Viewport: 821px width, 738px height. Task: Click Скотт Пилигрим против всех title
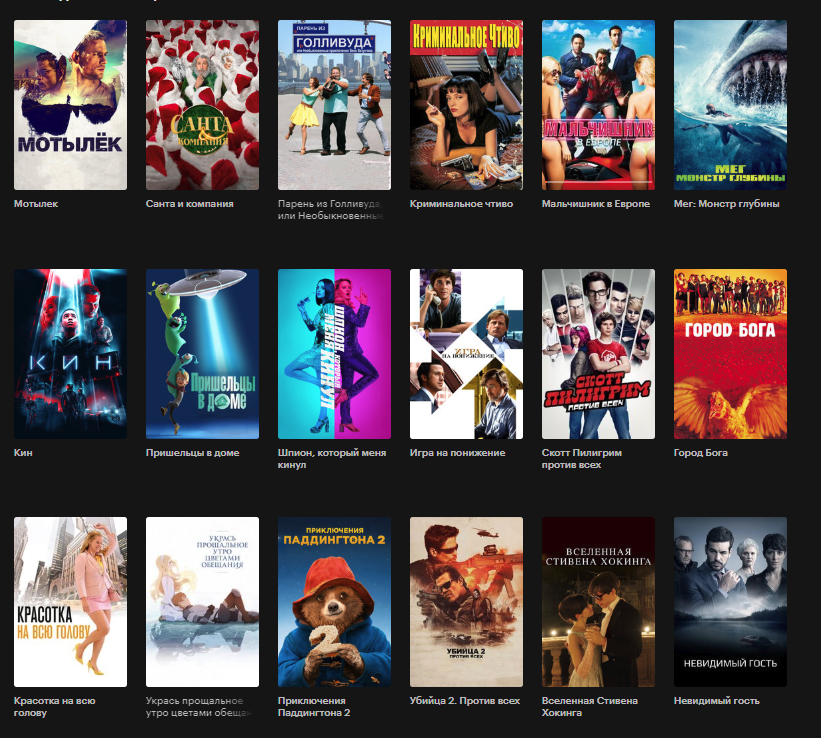582,458
